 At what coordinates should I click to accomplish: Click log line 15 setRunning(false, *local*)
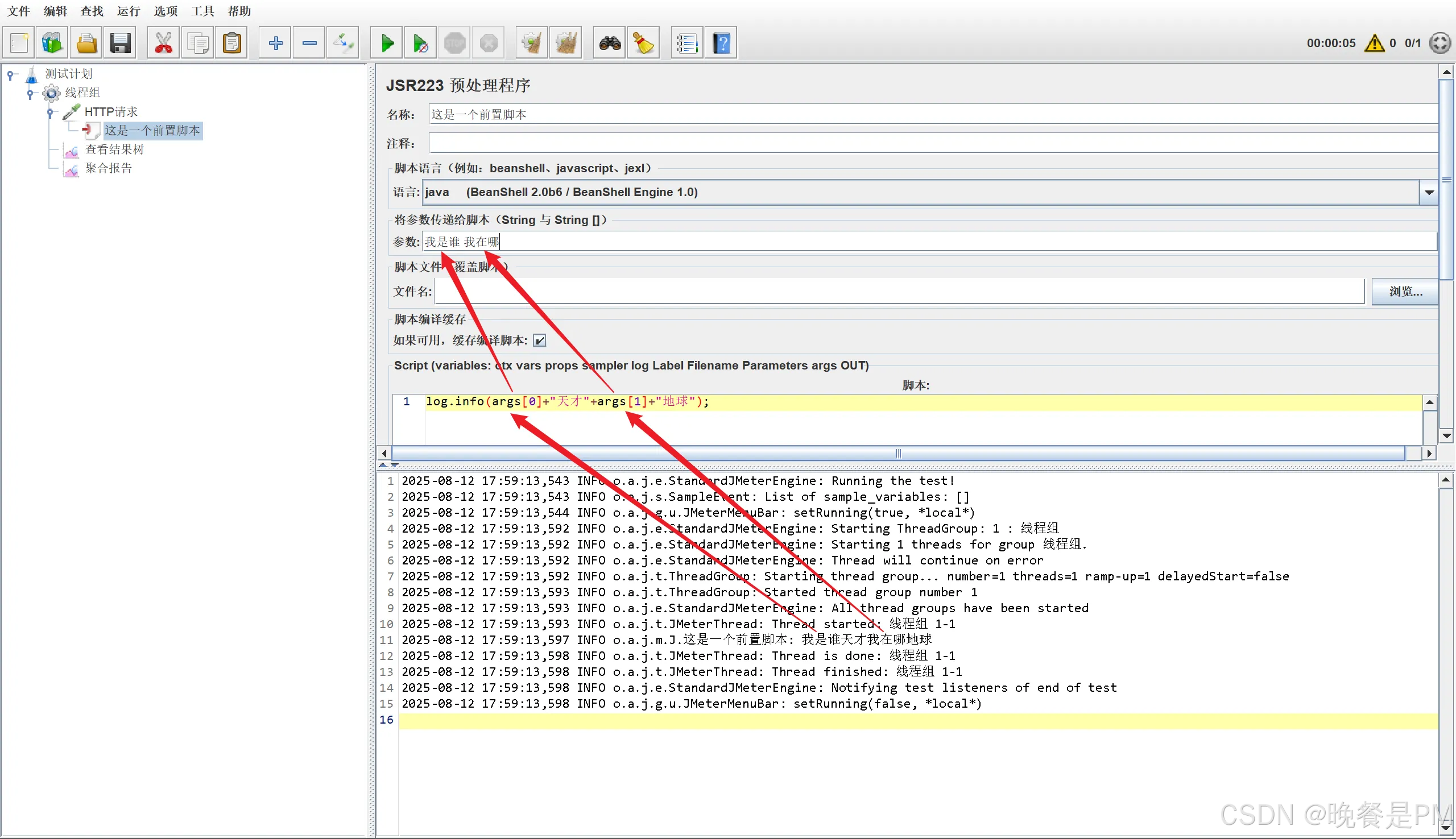click(x=691, y=704)
